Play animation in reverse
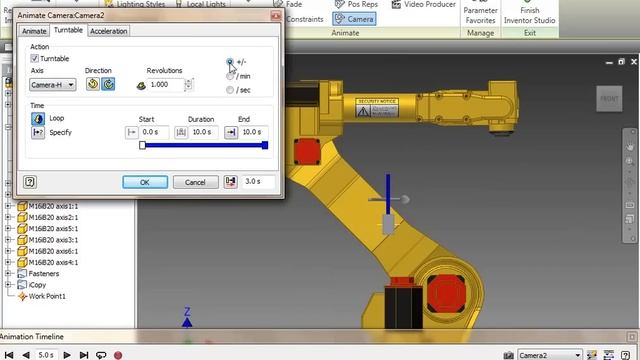Viewport: 640px width, 360px height. [26, 355]
